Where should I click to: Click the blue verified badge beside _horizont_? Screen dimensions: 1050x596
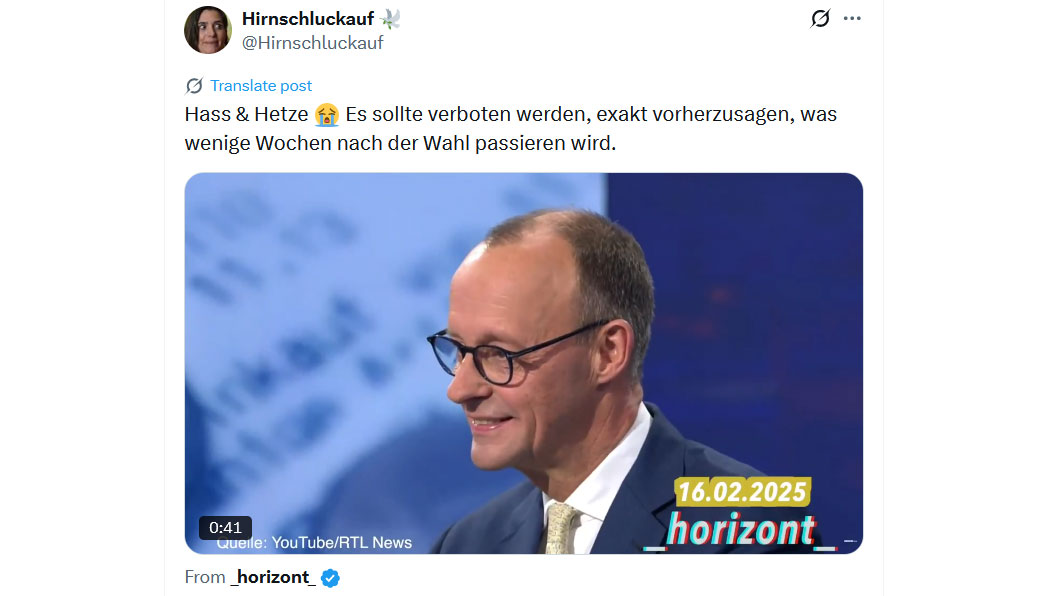[x=330, y=577]
